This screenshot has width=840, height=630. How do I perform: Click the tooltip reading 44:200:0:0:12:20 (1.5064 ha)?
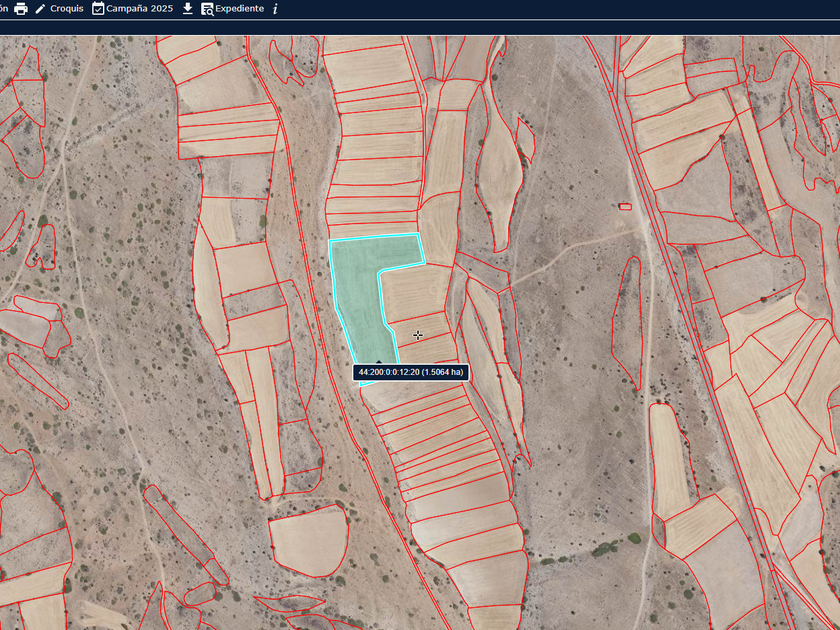point(411,372)
